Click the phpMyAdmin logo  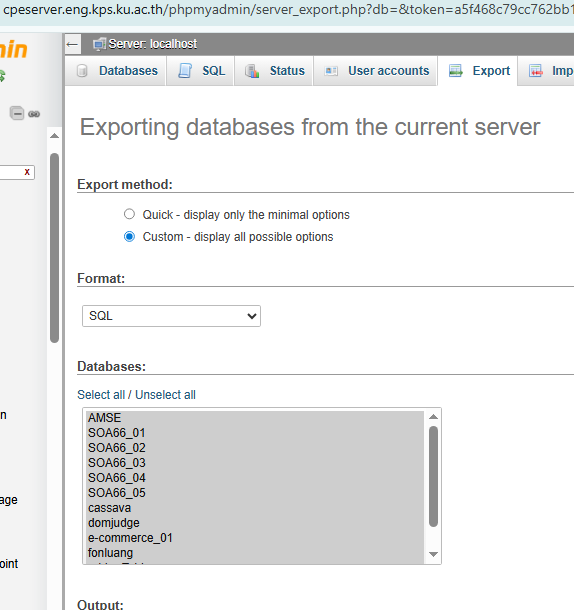[x=14, y=50]
